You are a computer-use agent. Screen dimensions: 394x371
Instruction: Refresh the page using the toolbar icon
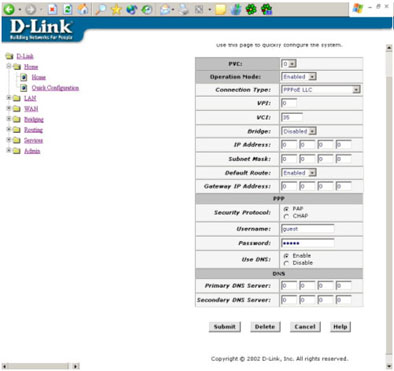click(68, 9)
